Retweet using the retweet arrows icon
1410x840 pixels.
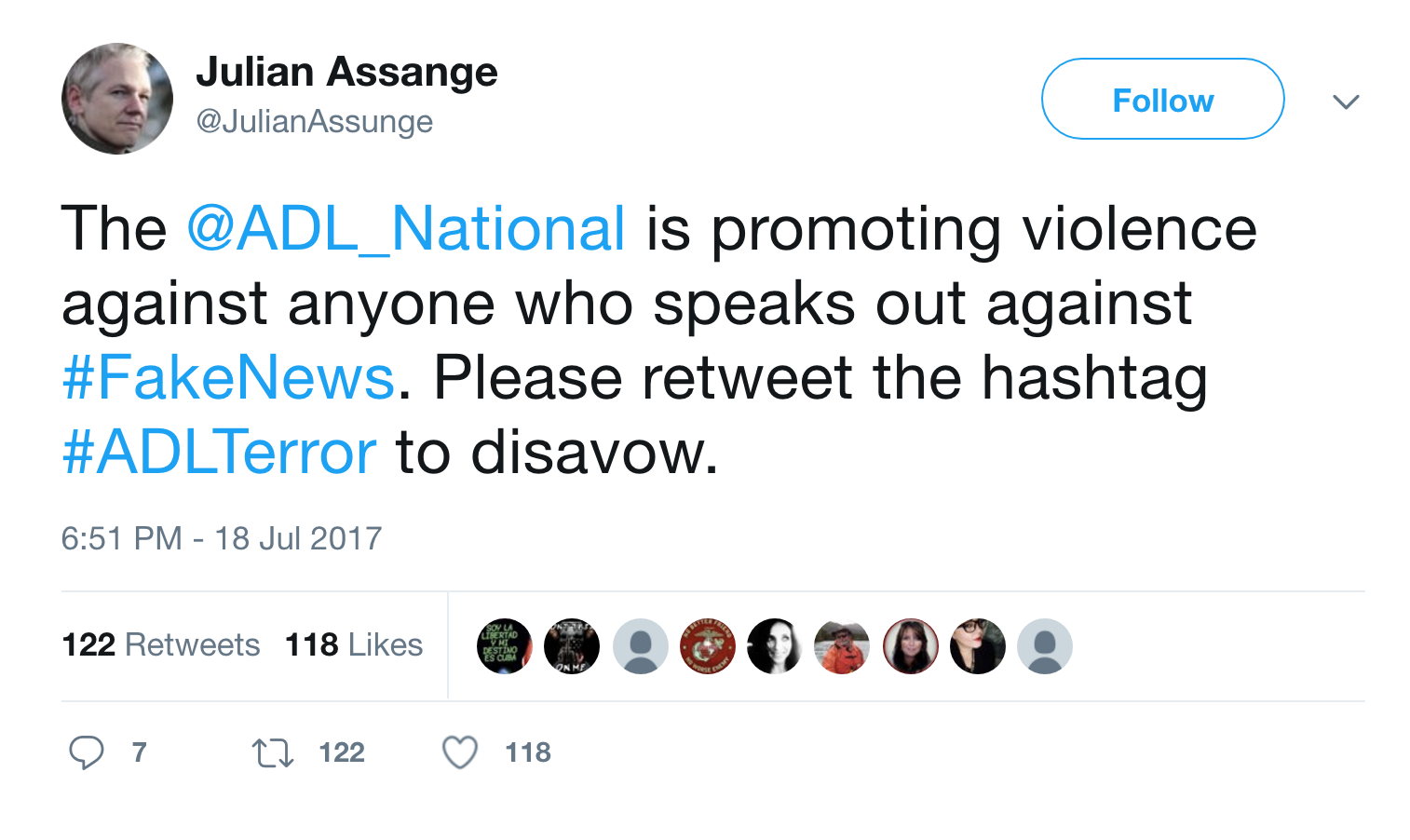point(273,752)
